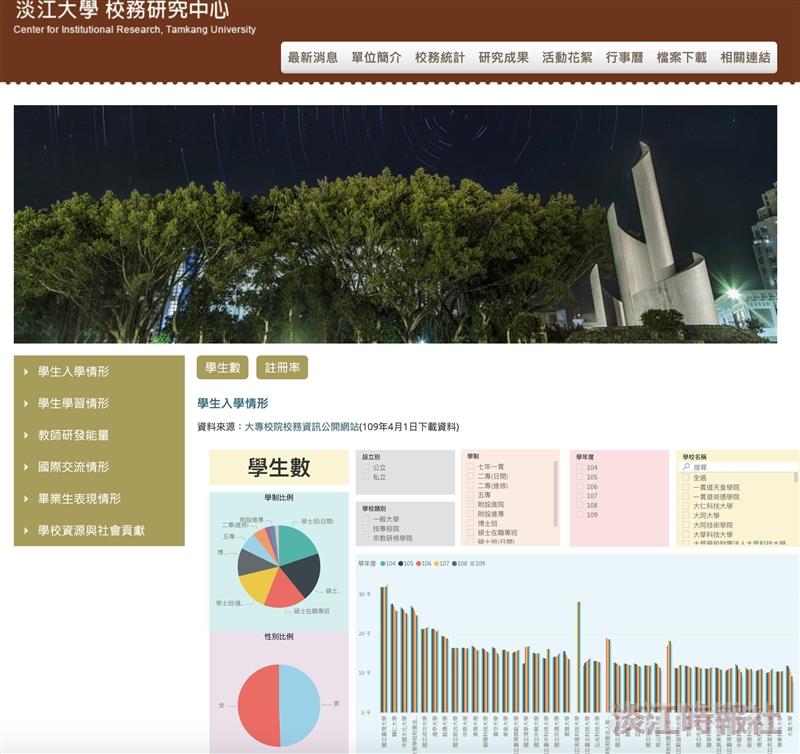The image size is (800, 754).
Task: Click the blue 男 slice of gender pie
Action: click(x=300, y=705)
